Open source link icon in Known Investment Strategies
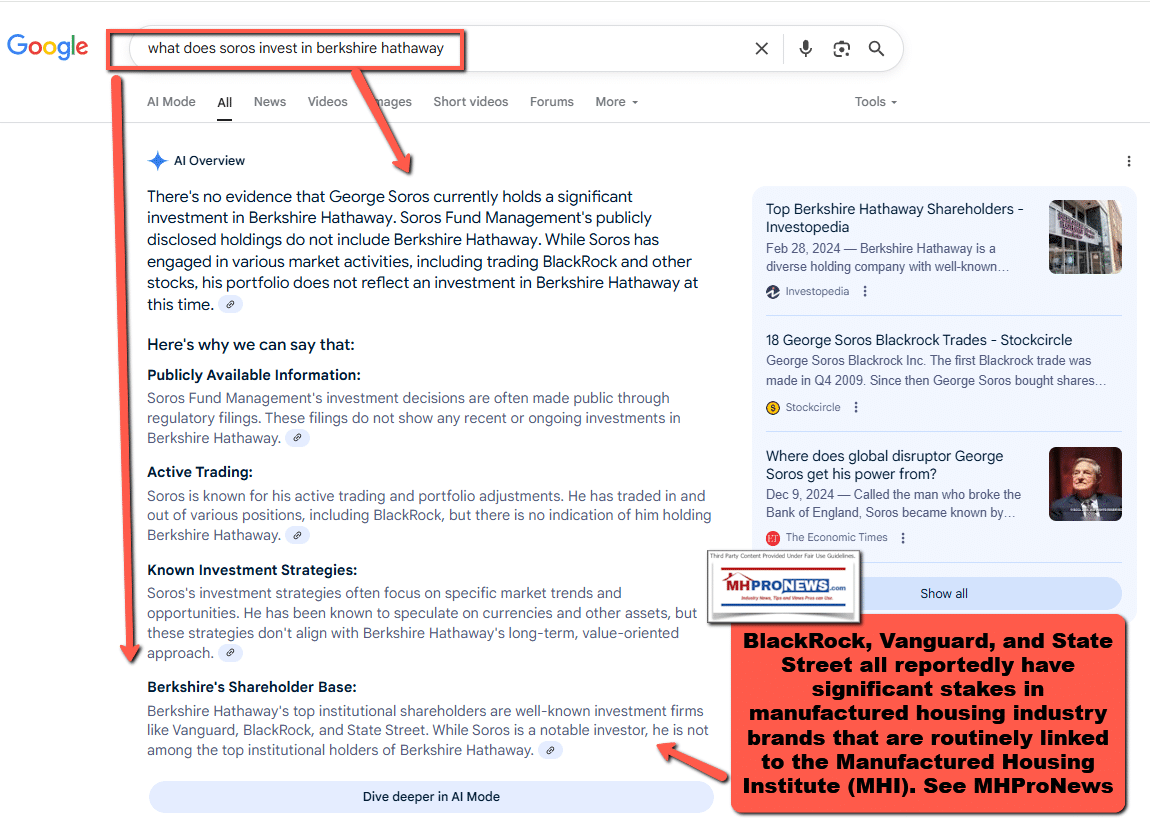The width and height of the screenshot is (1150, 818). pos(230,653)
